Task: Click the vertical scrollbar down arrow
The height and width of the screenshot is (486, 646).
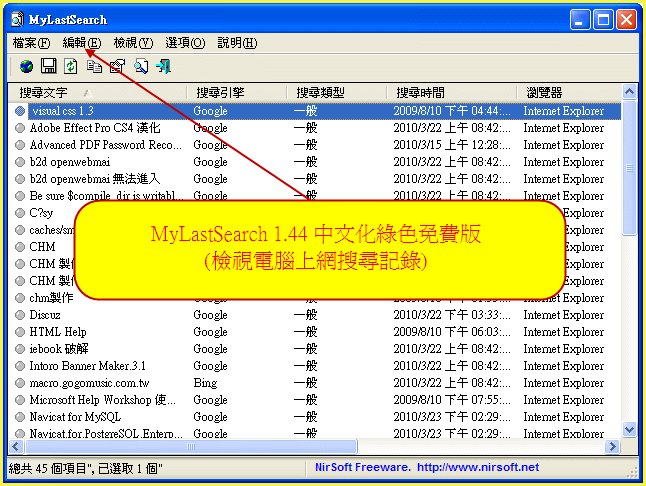Action: tap(629, 429)
